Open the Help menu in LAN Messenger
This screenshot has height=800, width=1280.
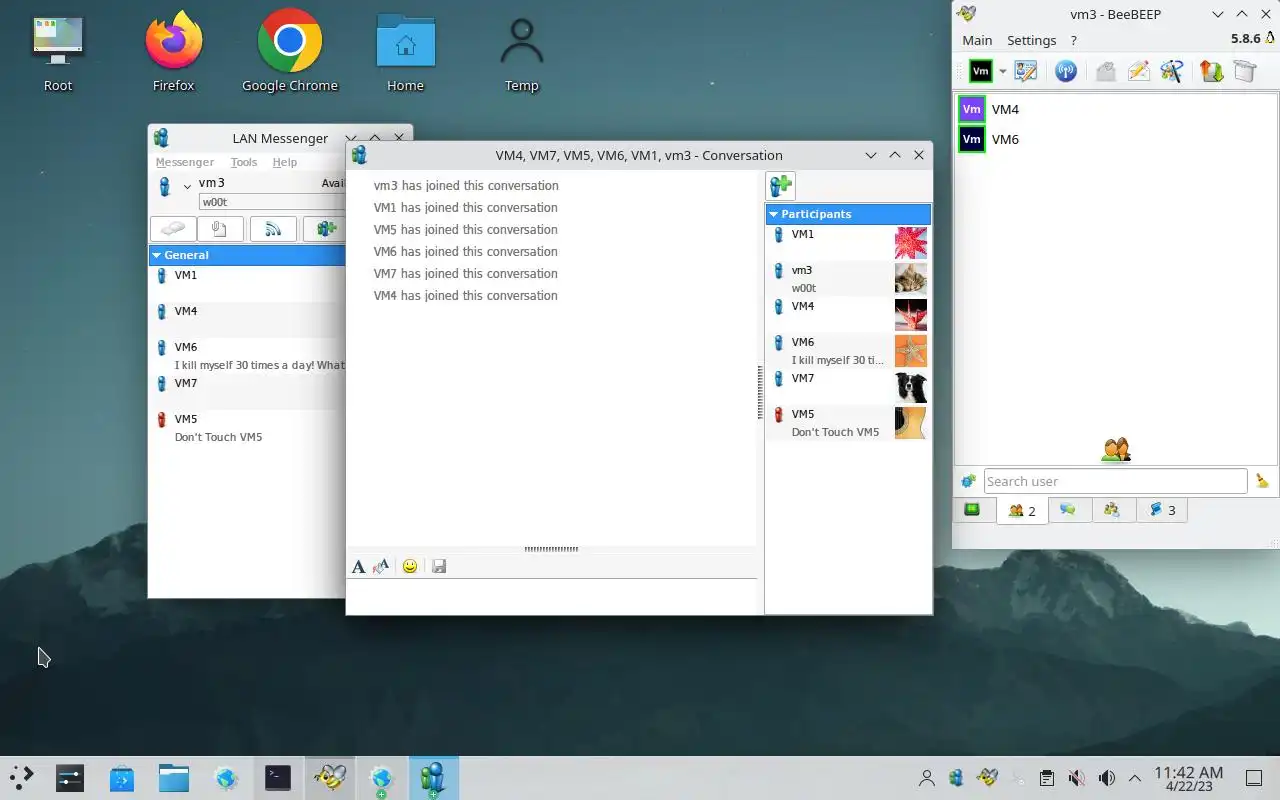point(285,162)
